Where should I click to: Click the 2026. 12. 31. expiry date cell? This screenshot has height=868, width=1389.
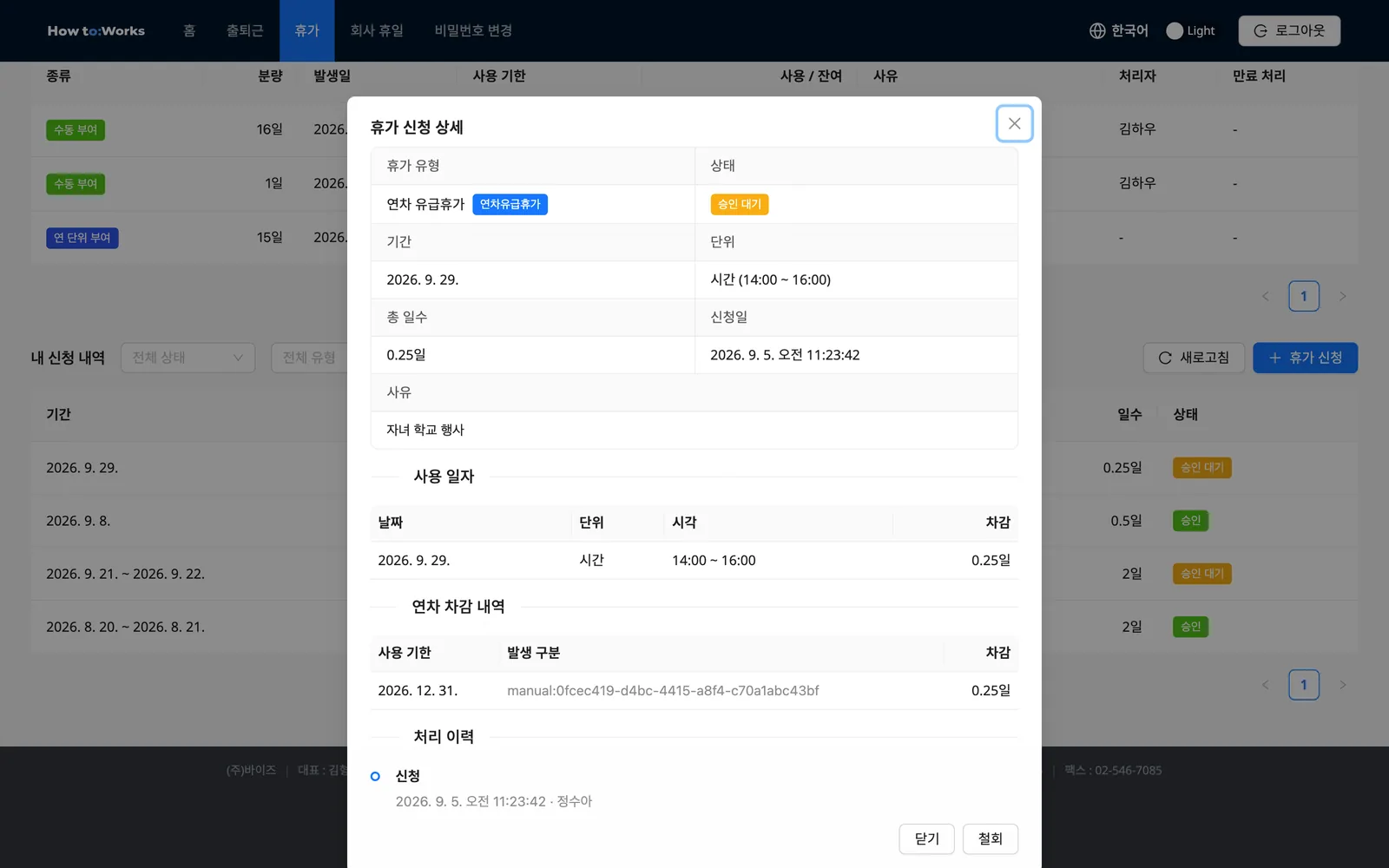pyautogui.click(x=418, y=691)
